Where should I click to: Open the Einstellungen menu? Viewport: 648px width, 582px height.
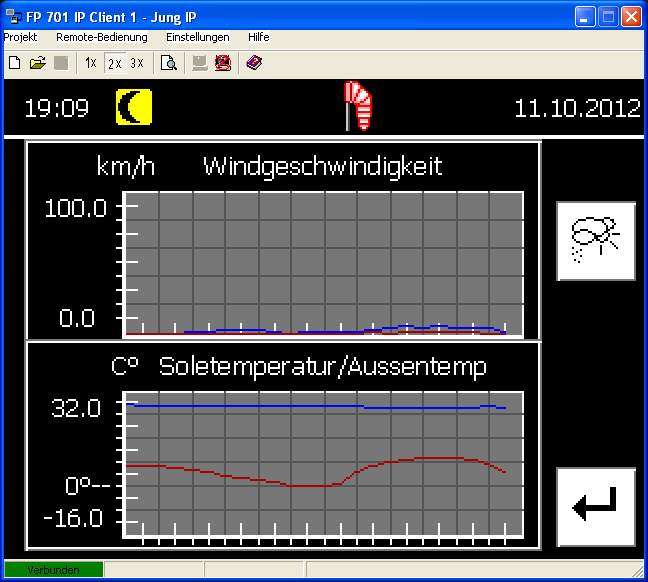point(198,37)
